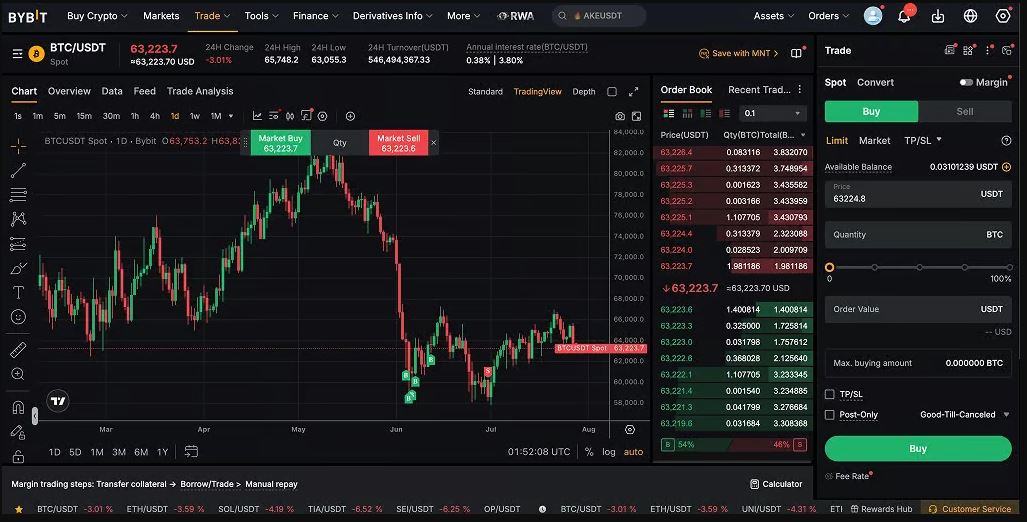Switch to the Overview tab
The width and height of the screenshot is (1027, 522).
69,91
